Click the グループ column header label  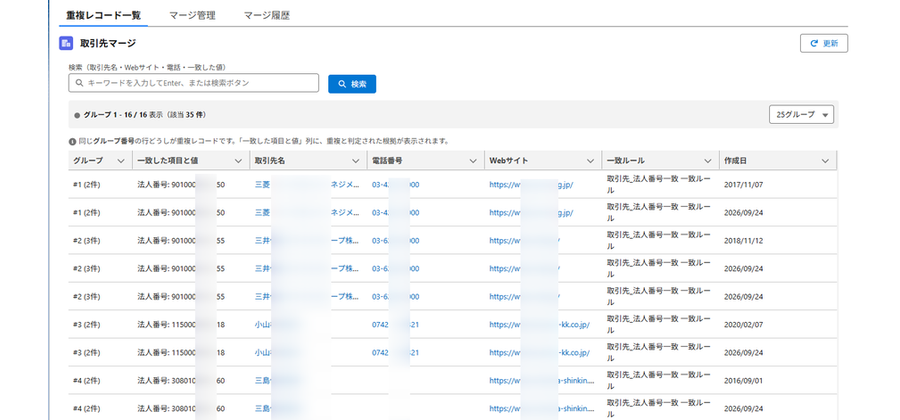click(x=88, y=161)
